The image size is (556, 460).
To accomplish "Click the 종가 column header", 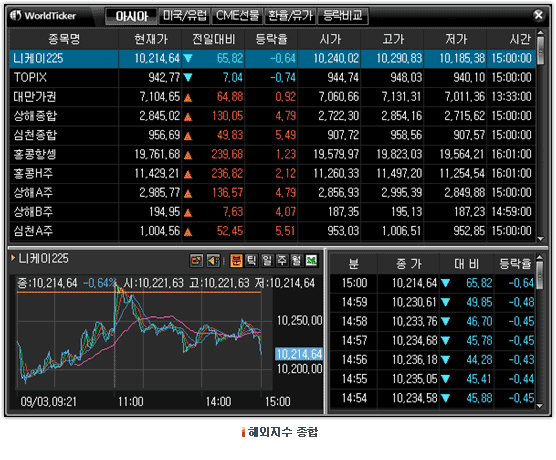I will coord(408,264).
